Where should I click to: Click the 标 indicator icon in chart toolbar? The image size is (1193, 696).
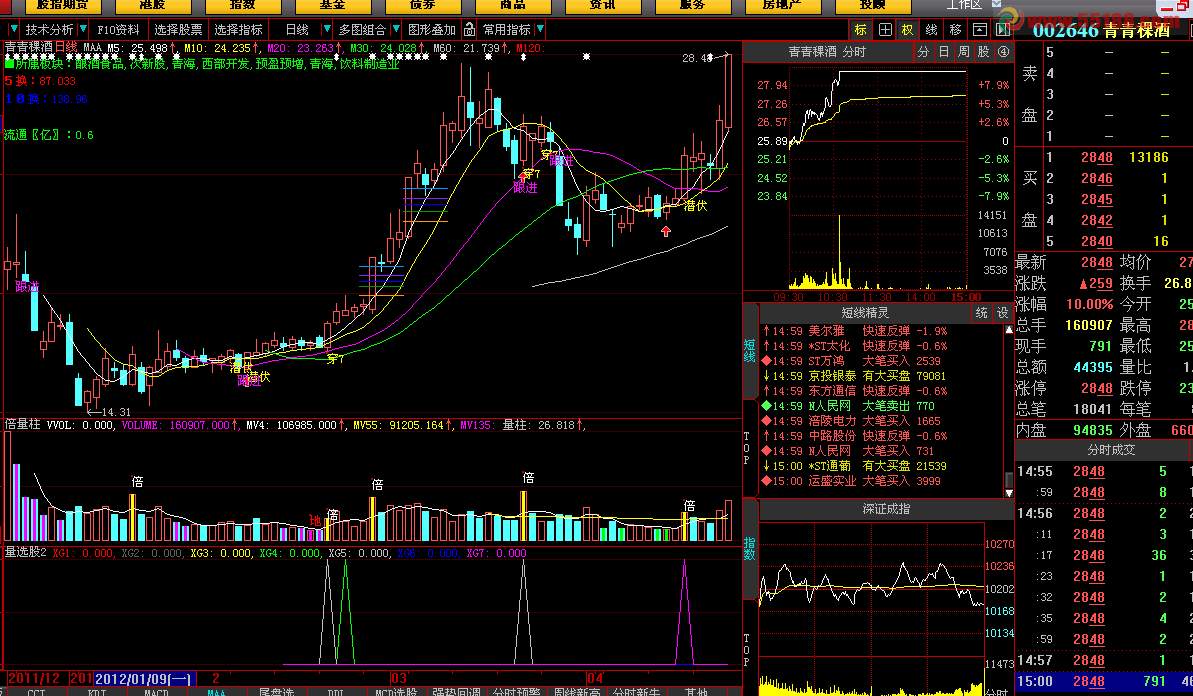pyautogui.click(x=860, y=30)
